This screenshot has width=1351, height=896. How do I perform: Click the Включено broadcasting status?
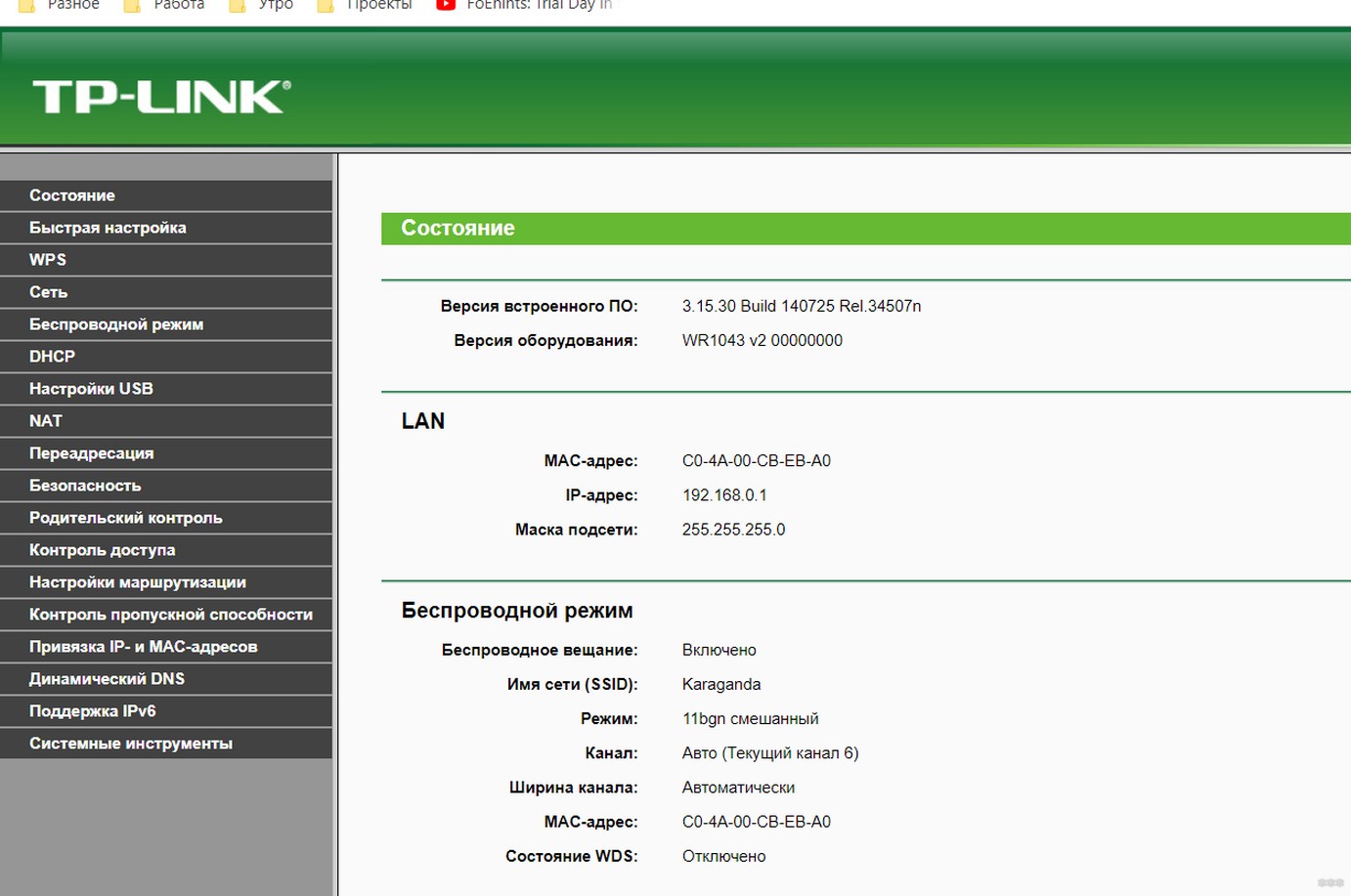tap(719, 650)
